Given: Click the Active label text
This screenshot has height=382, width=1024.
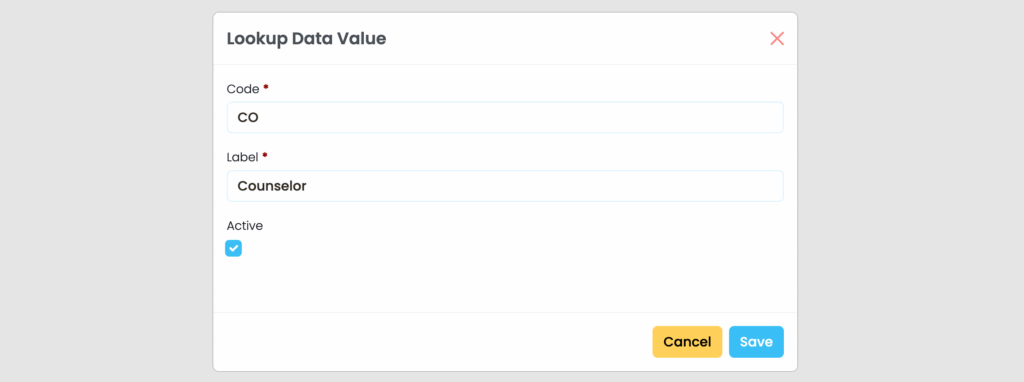Looking at the screenshot, I should coord(245,226).
